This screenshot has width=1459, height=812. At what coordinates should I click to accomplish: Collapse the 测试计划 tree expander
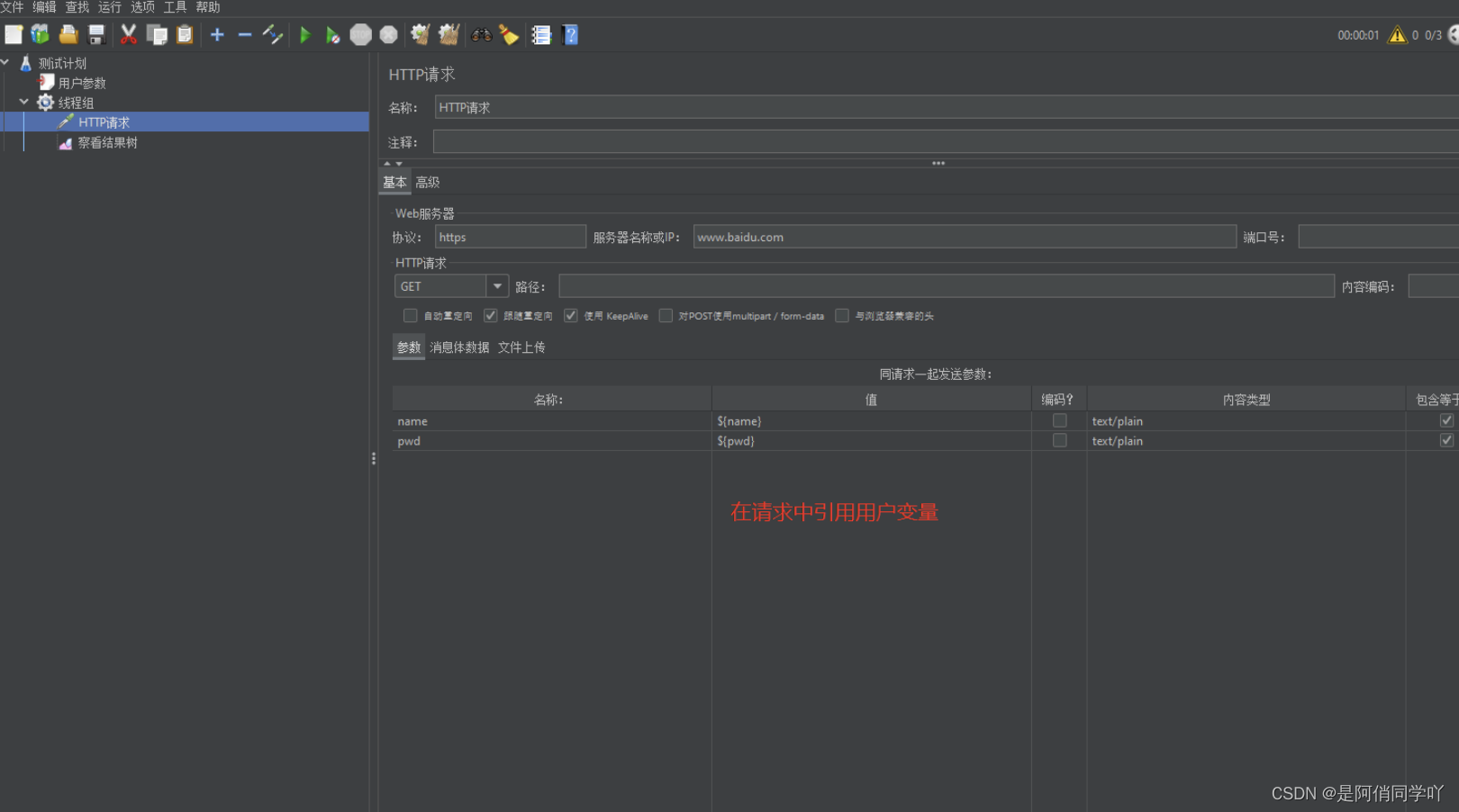(x=5, y=62)
